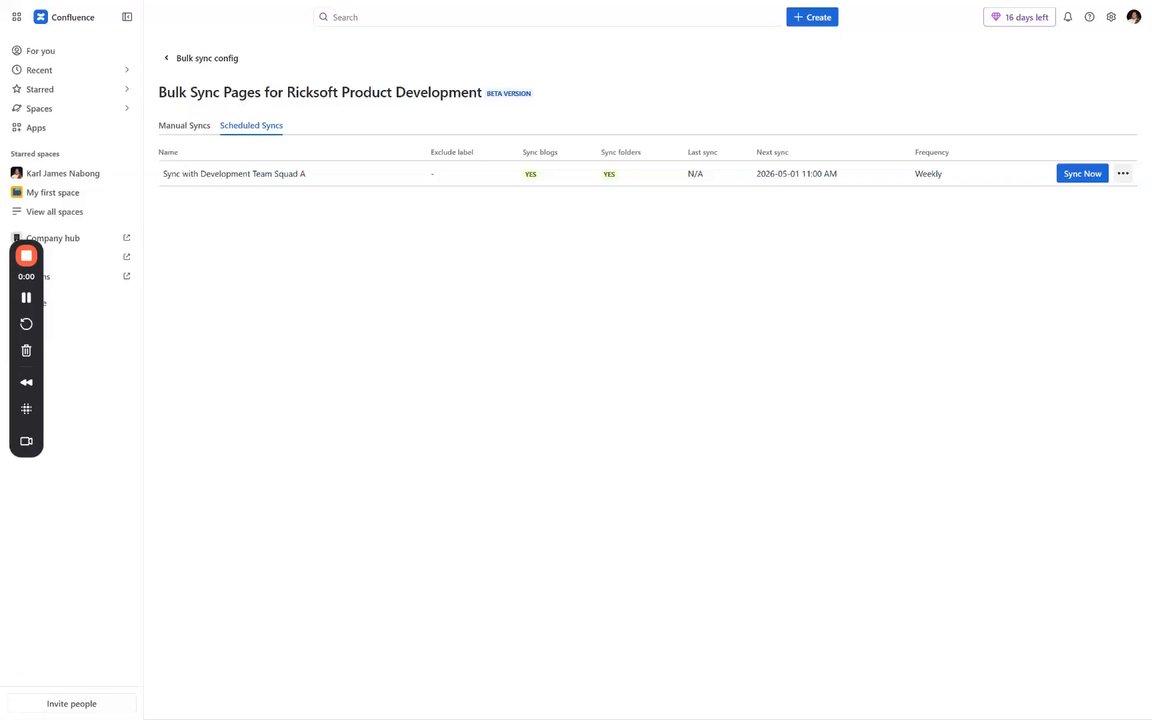
Task: Click BETA VERSION badge
Action: 508,93
